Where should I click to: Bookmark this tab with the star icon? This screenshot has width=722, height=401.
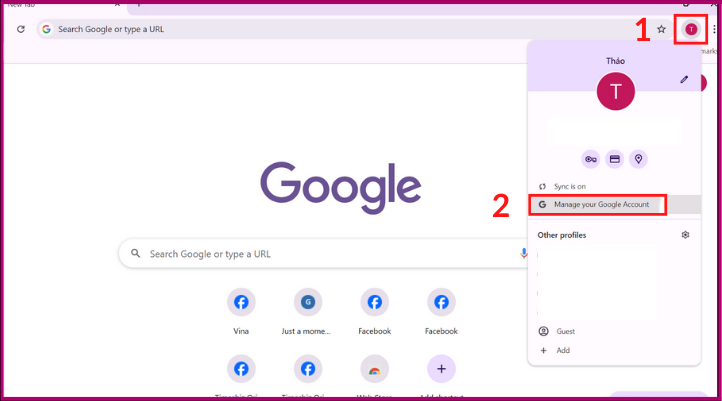click(x=661, y=29)
